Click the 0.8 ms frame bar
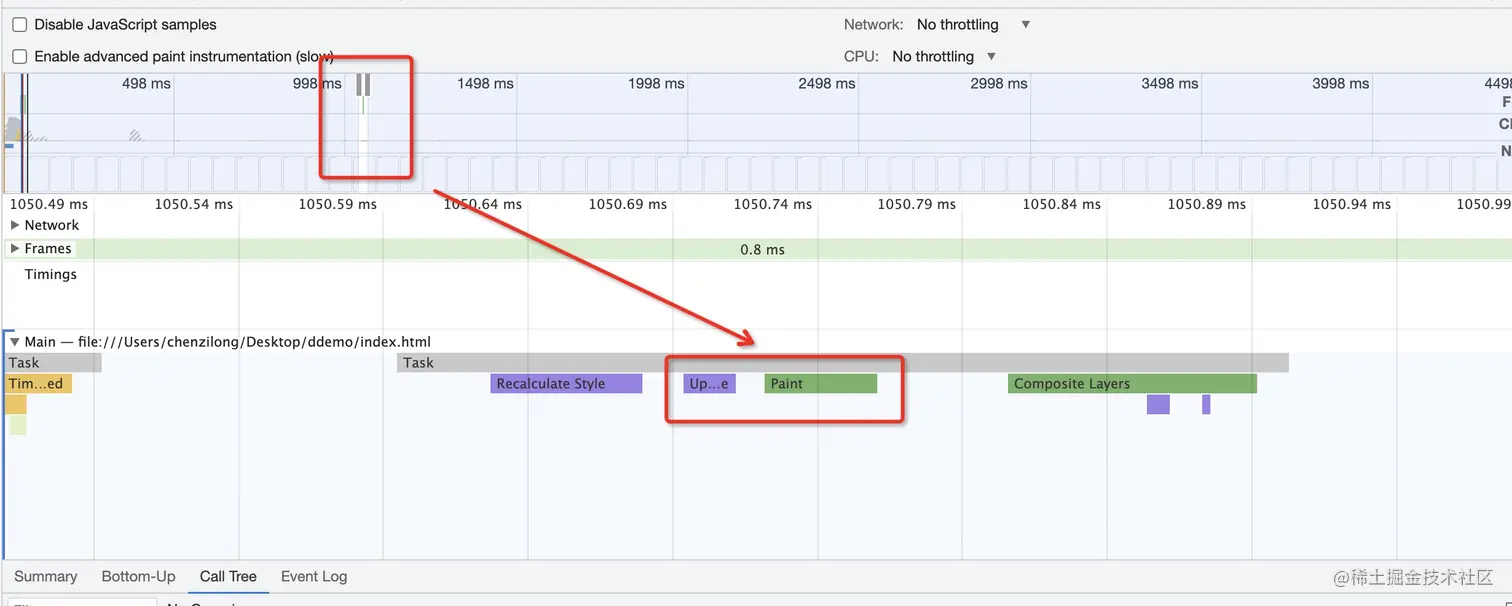Screen dimensions: 1512x606 (x=762, y=249)
